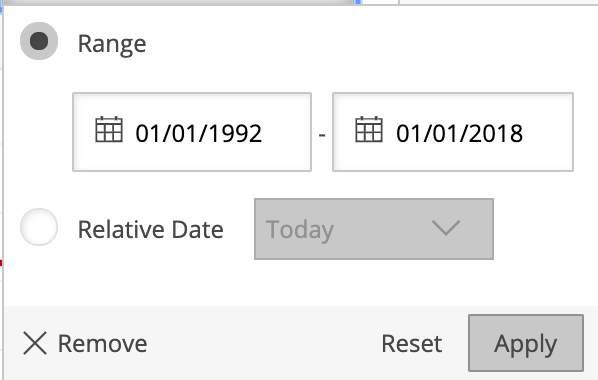Click the Range option label

[112, 44]
